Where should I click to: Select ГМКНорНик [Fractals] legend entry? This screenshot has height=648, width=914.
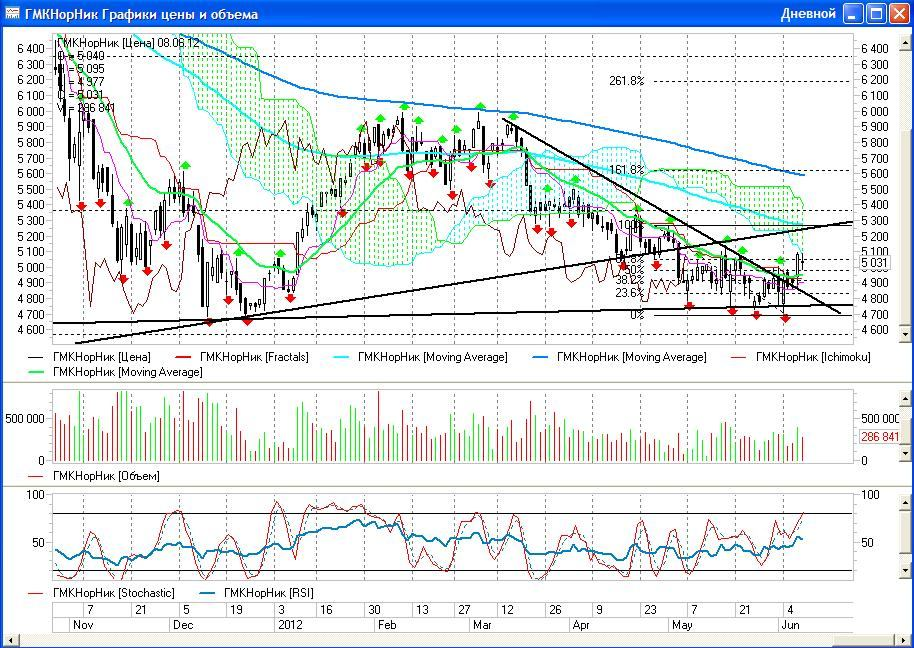254,357
